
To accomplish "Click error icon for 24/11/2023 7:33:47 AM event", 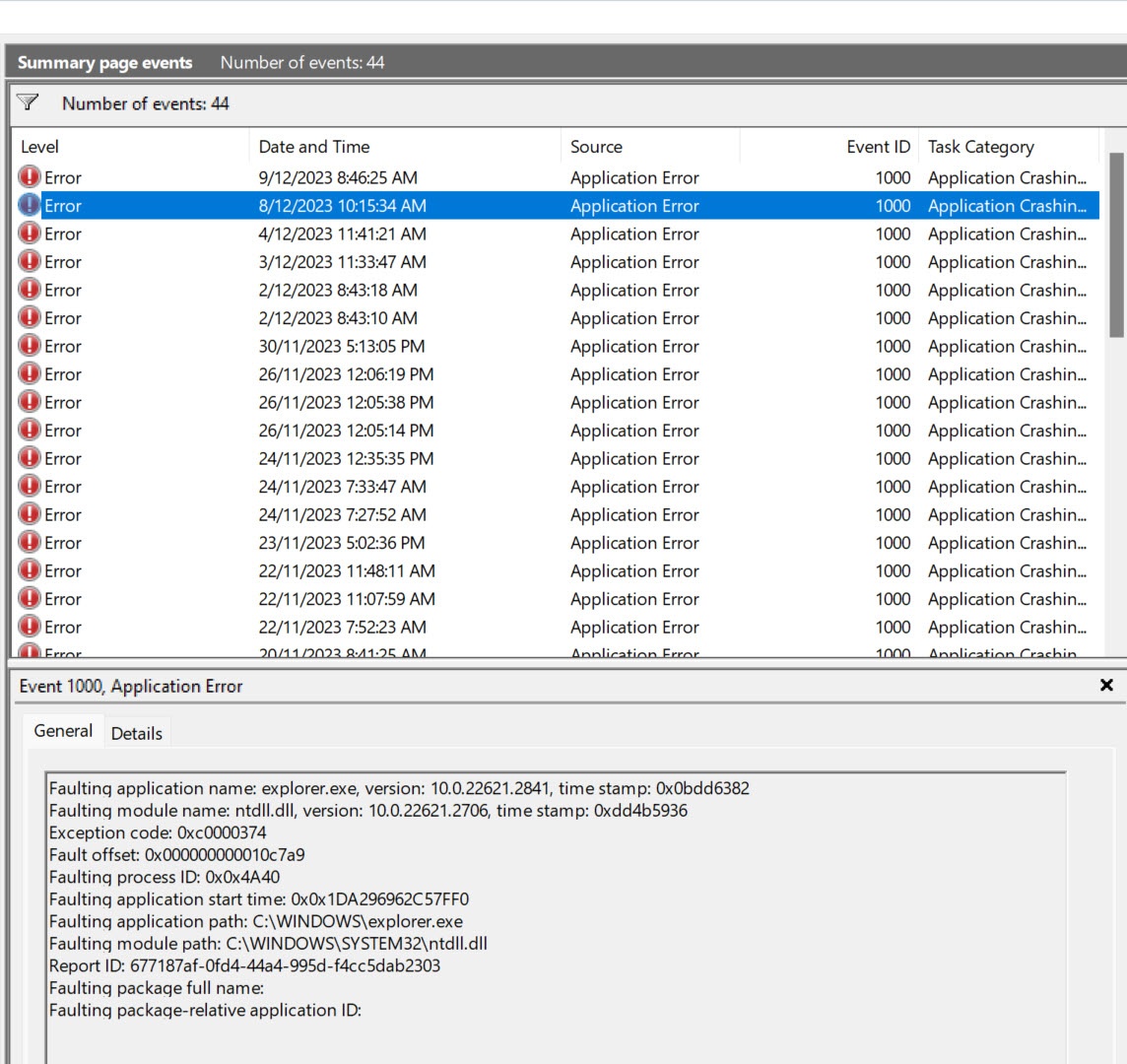I will pos(30,486).
